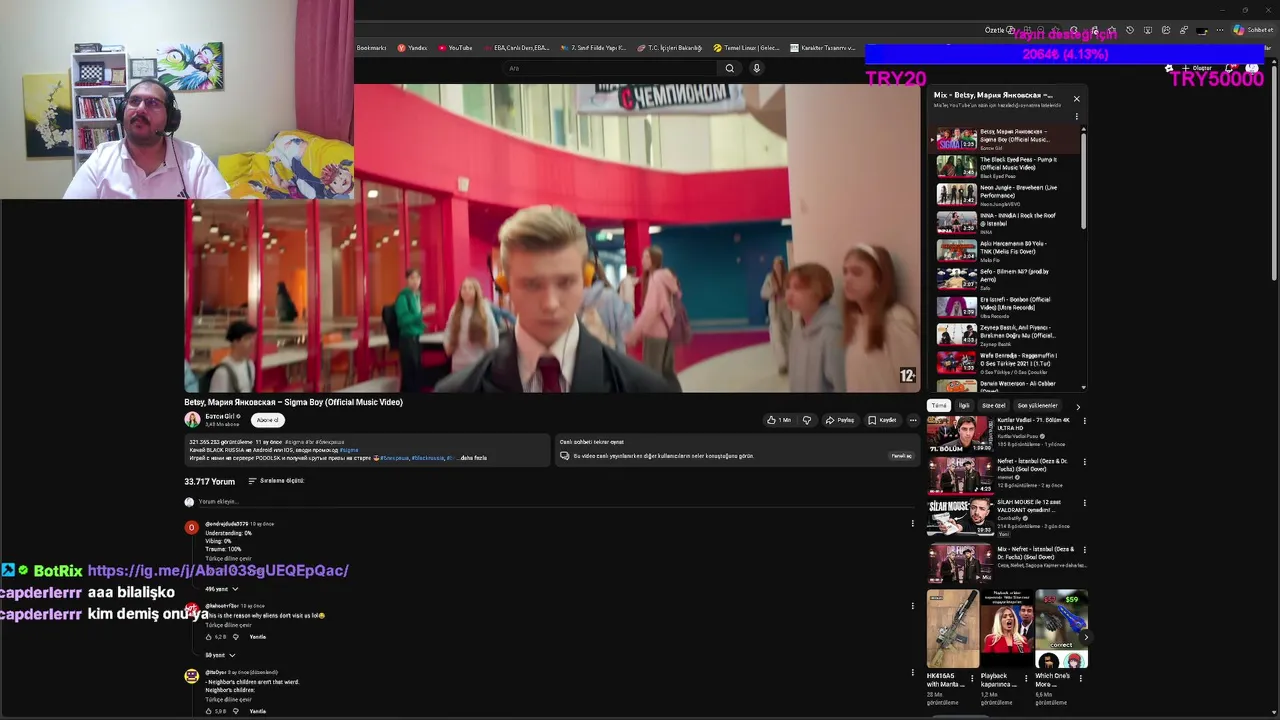
Task: Click the Sigma Boy video player
Action: [552, 238]
